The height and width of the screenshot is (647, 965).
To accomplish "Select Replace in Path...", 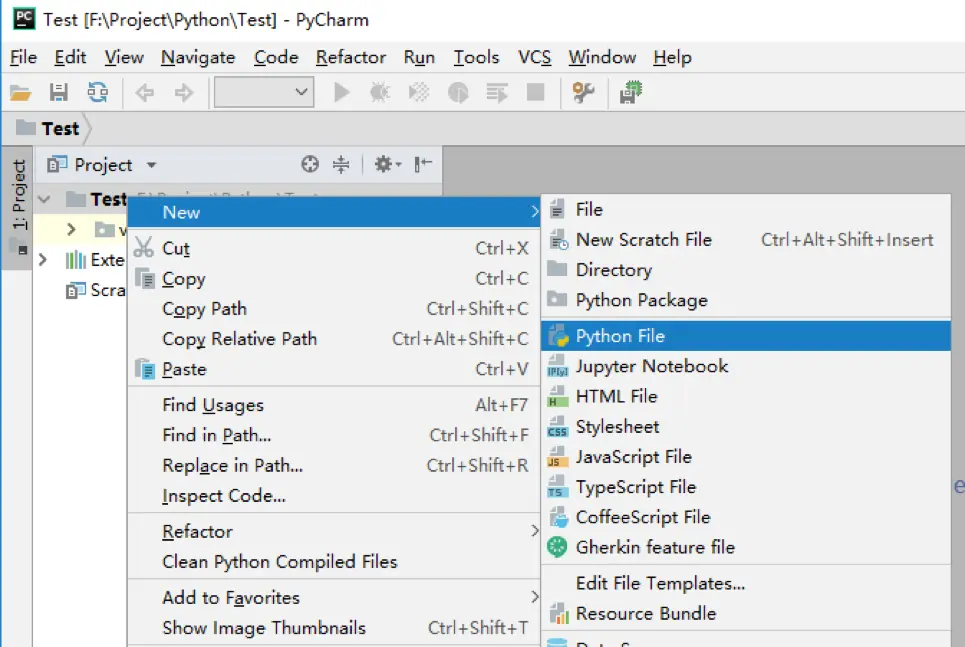I will (x=334, y=465).
